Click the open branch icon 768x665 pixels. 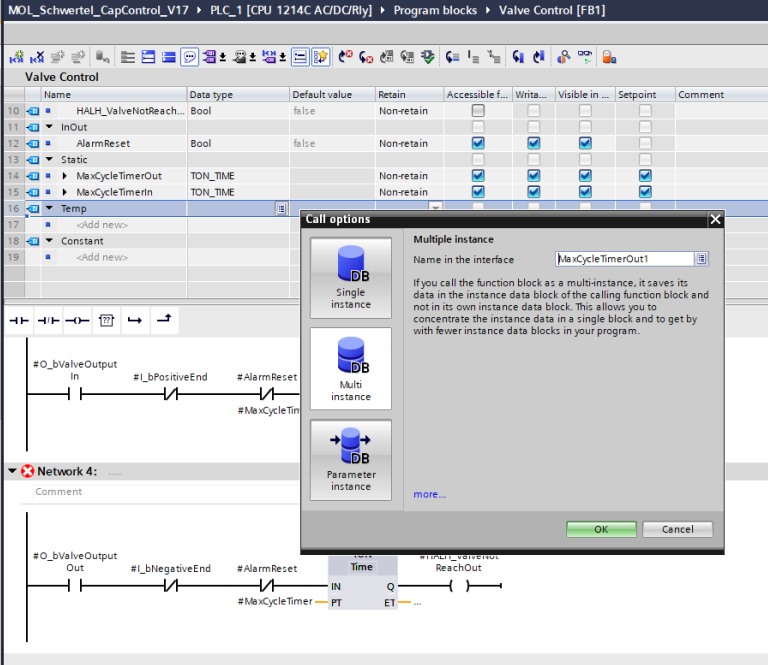coord(135,320)
